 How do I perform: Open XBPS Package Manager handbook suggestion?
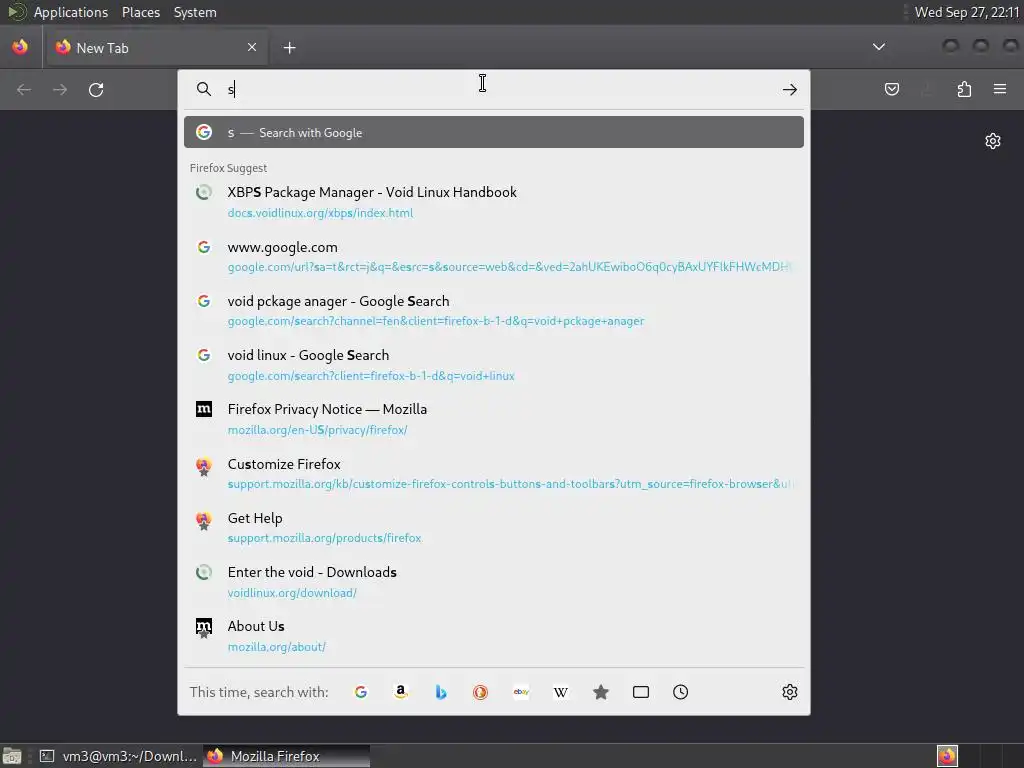pyautogui.click(x=494, y=202)
